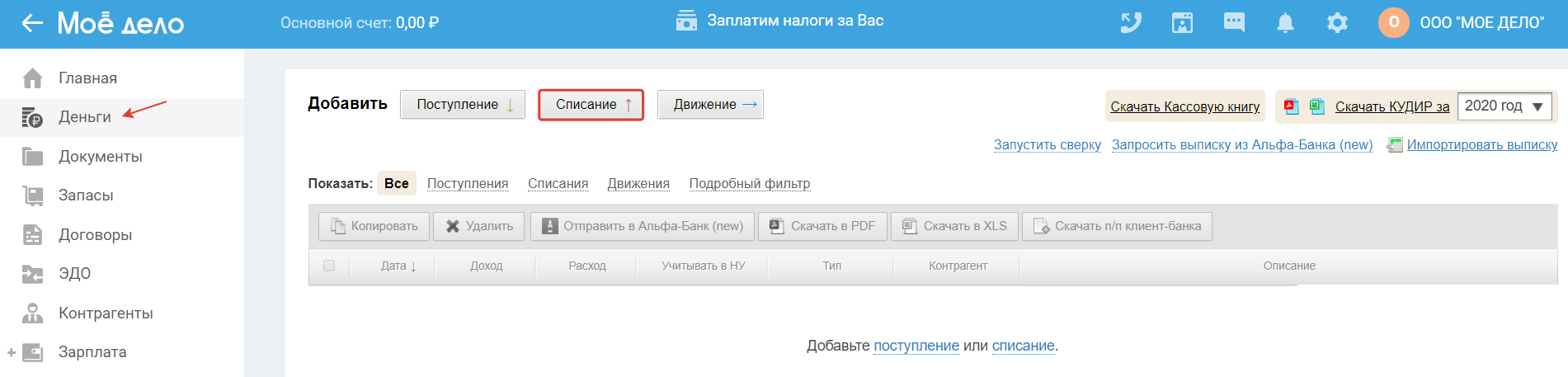Click Скачать КУДИР за link
The height and width of the screenshot is (377, 1568).
1392,106
